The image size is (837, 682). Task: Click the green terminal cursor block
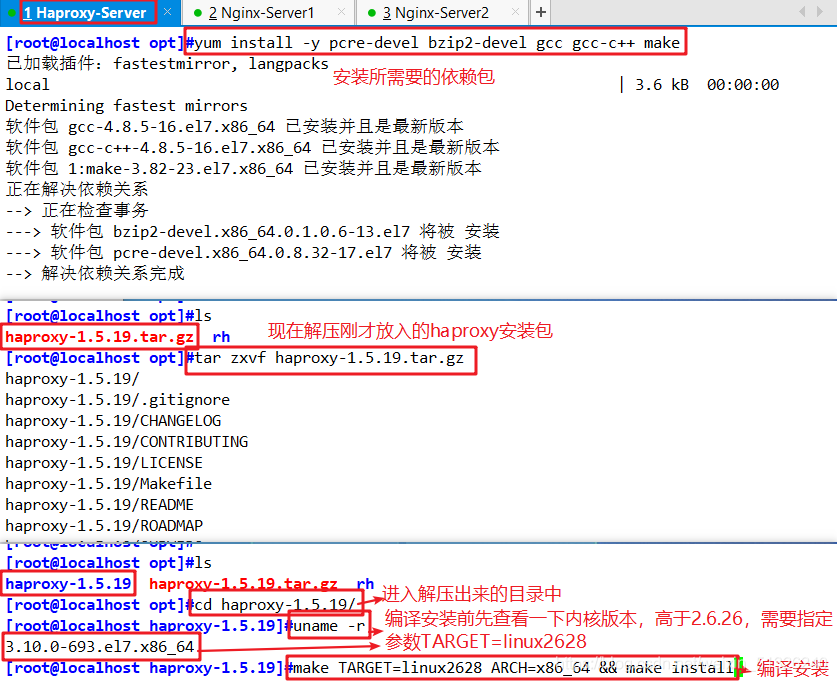click(x=739, y=668)
